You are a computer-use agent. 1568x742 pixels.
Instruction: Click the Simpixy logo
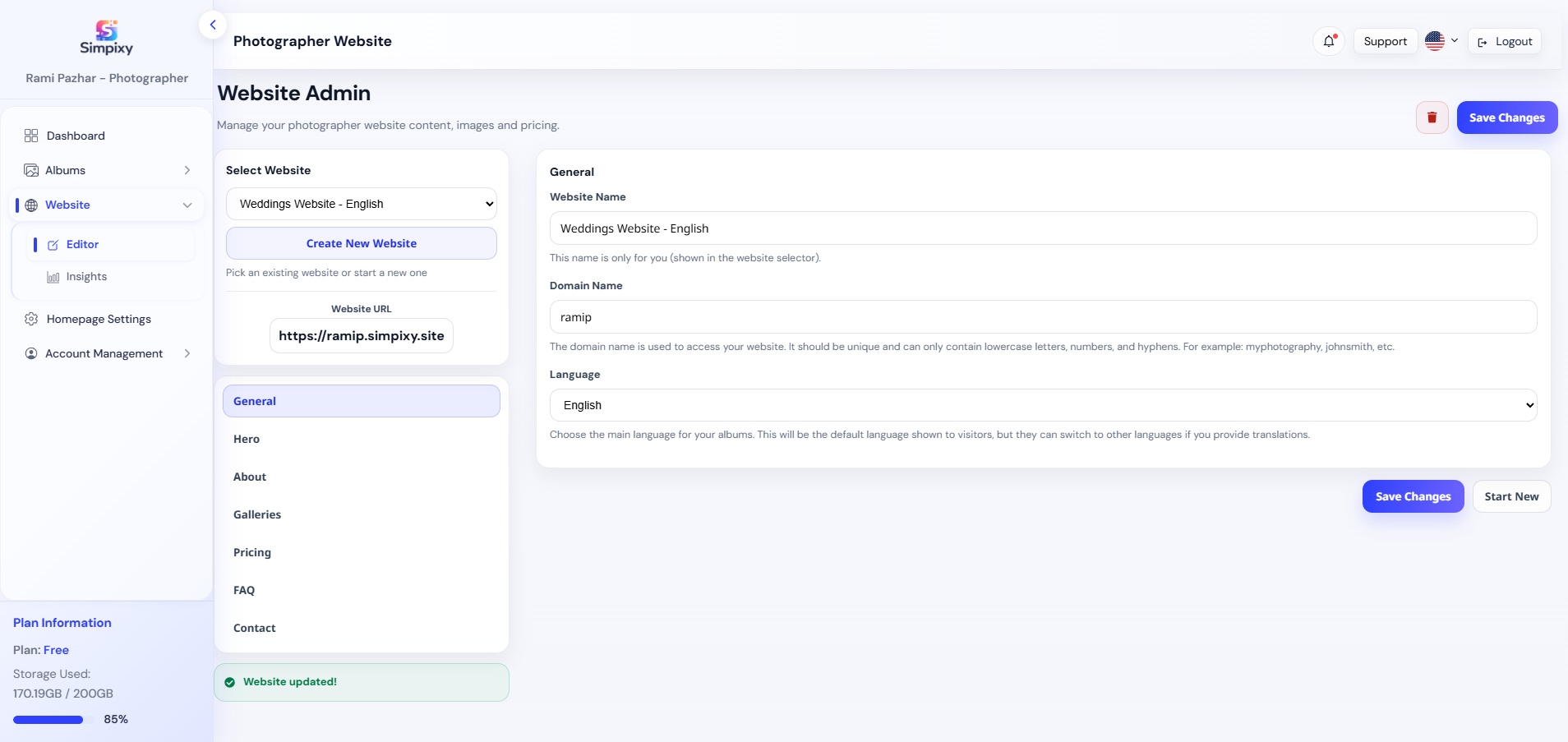tap(105, 36)
